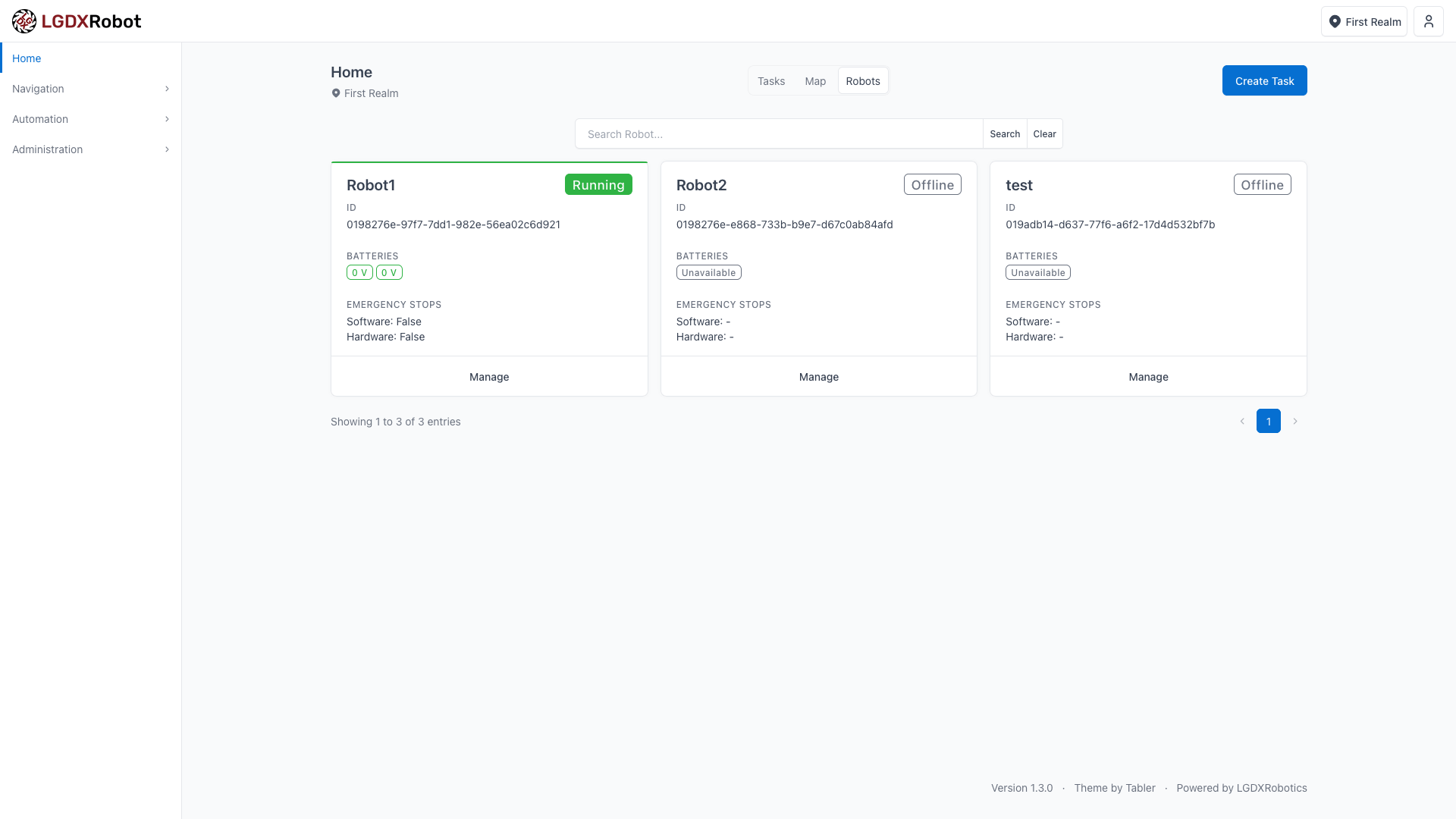Switch to the Tasks tab

pyautogui.click(x=770, y=81)
